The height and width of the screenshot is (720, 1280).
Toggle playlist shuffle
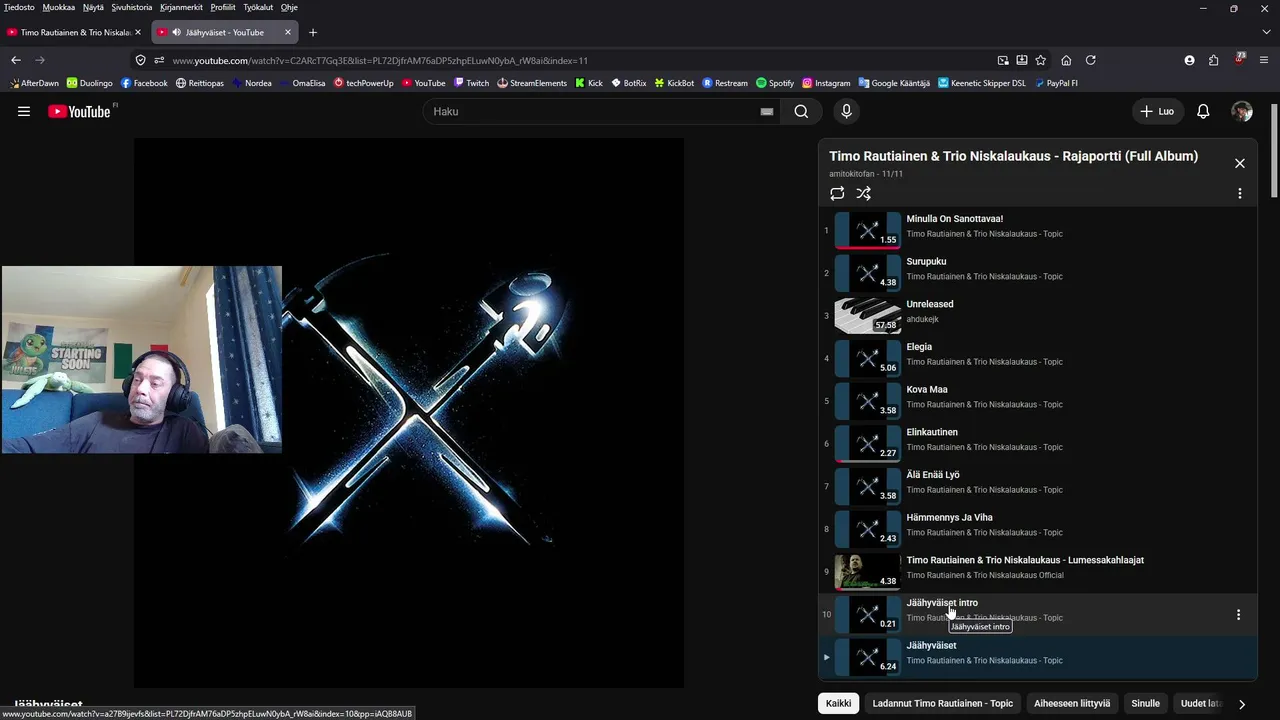[864, 193]
